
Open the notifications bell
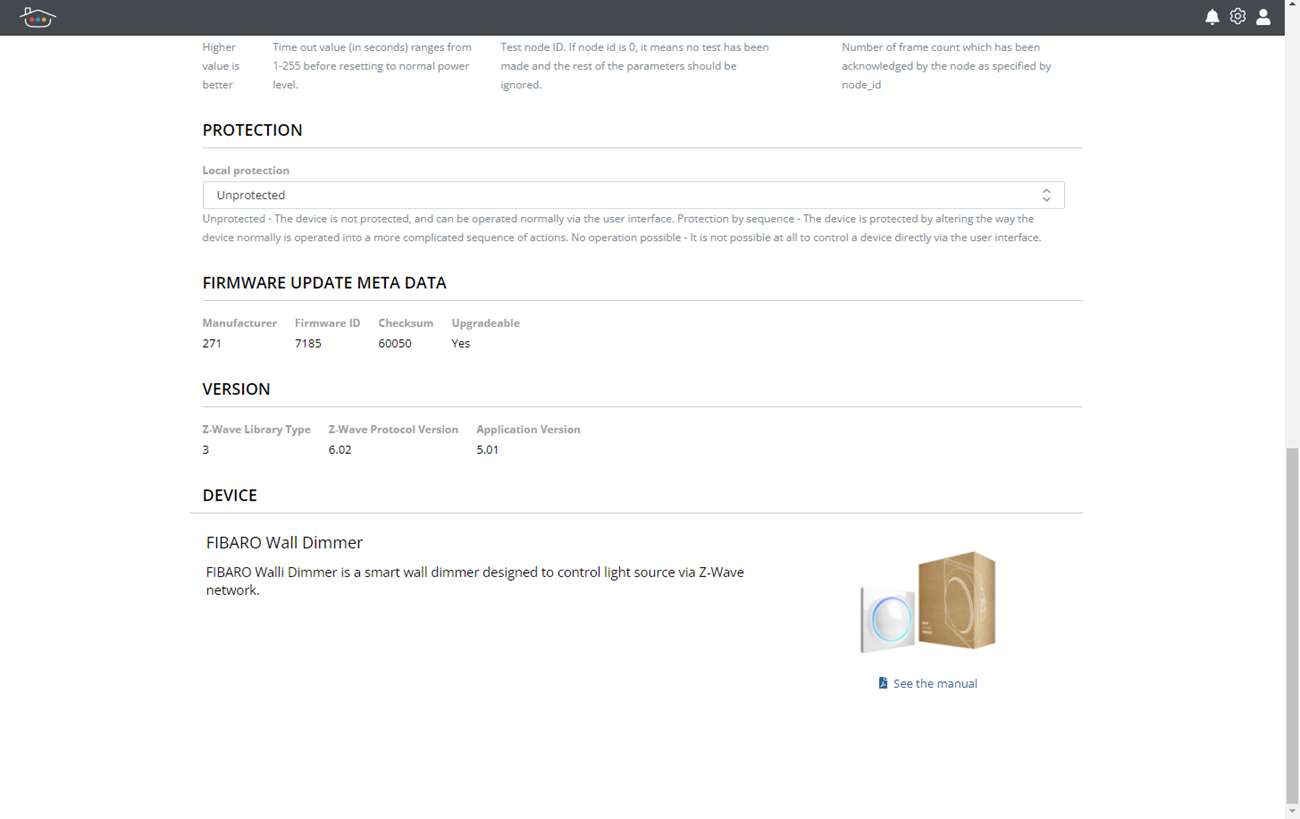click(1212, 17)
